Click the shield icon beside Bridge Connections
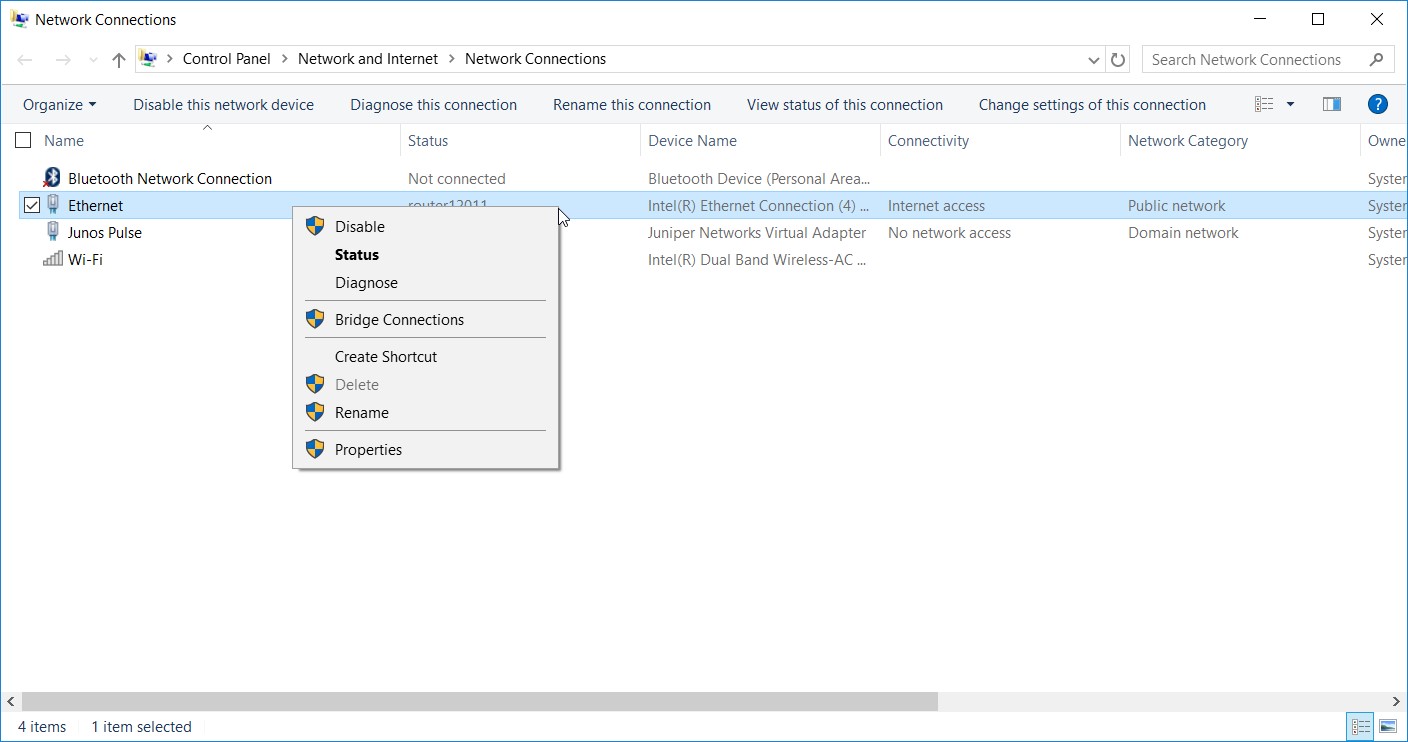This screenshot has height=742, width=1408. pos(315,319)
